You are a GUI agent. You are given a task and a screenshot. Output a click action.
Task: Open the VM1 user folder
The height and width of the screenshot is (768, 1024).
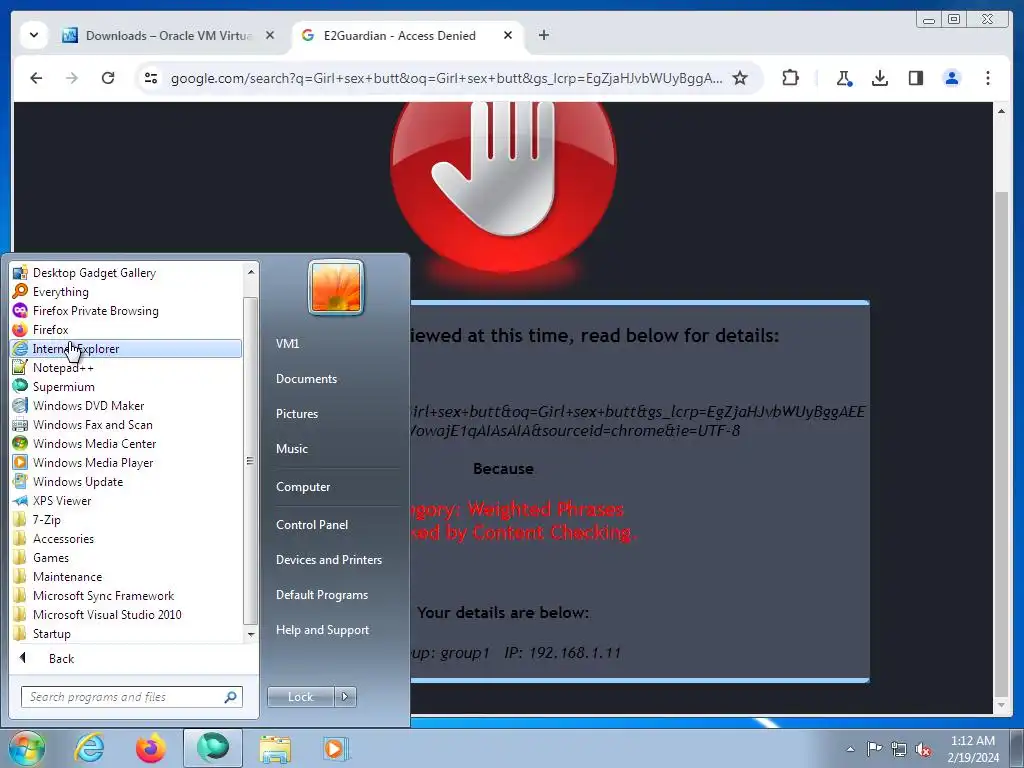[x=287, y=344]
